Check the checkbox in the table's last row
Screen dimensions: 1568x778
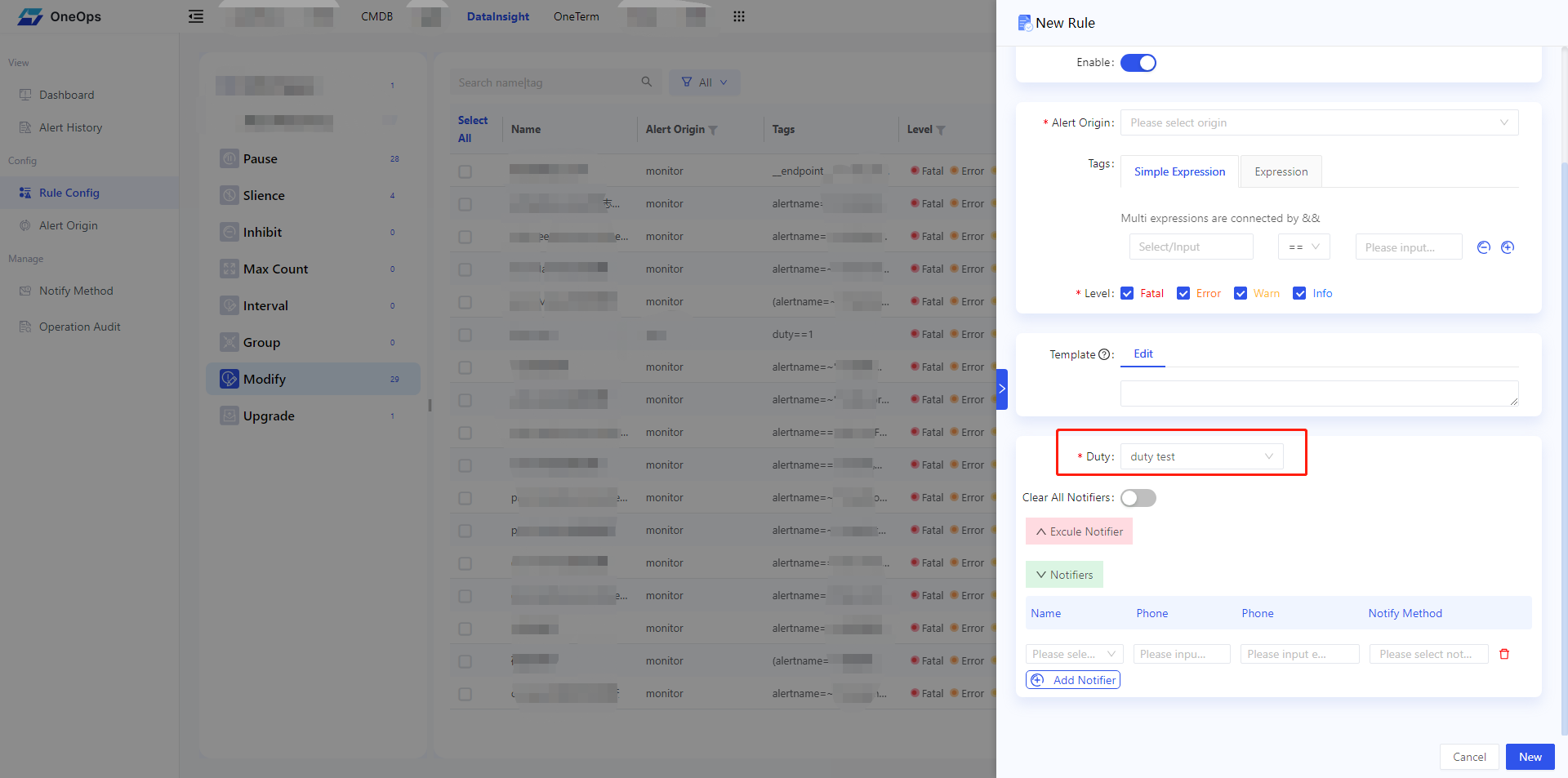[465, 694]
